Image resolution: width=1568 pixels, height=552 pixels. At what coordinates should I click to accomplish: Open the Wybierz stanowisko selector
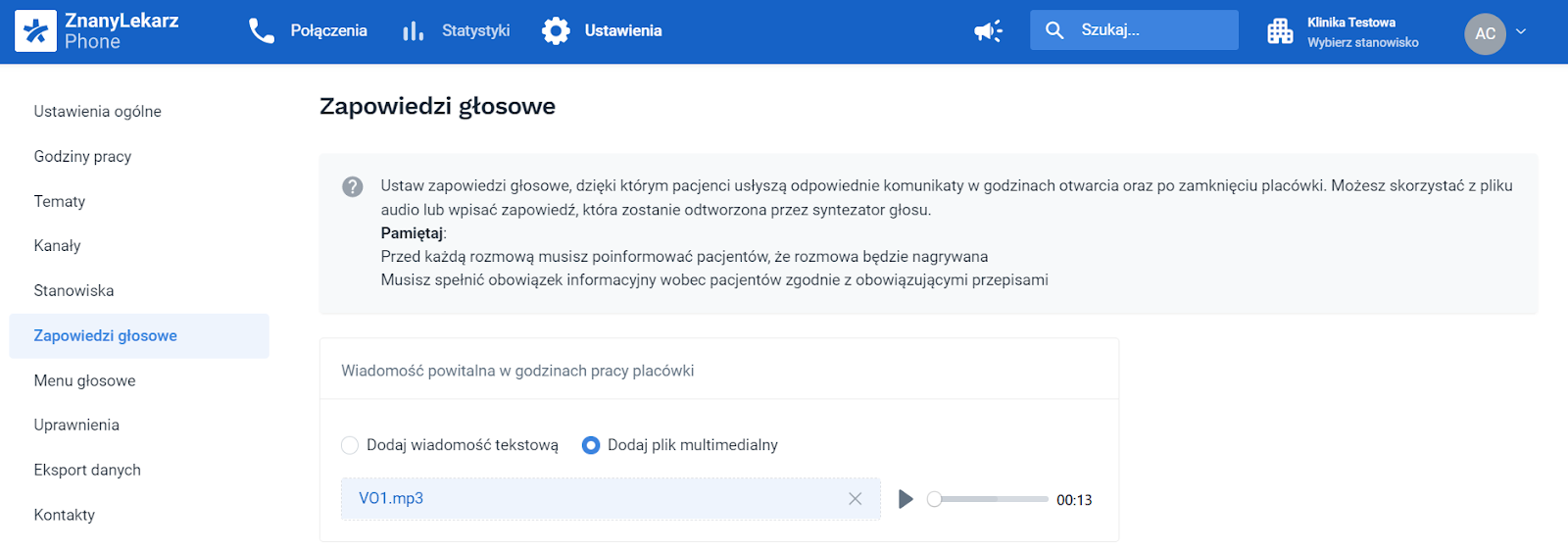click(1362, 42)
